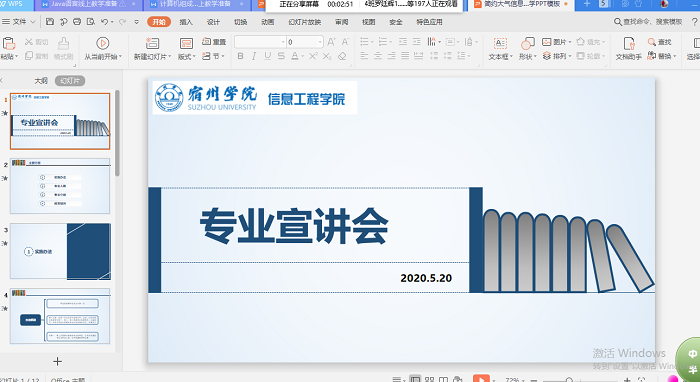Expand the numbered list dropdown
This screenshot has height=382, width=700.
pos(391,42)
